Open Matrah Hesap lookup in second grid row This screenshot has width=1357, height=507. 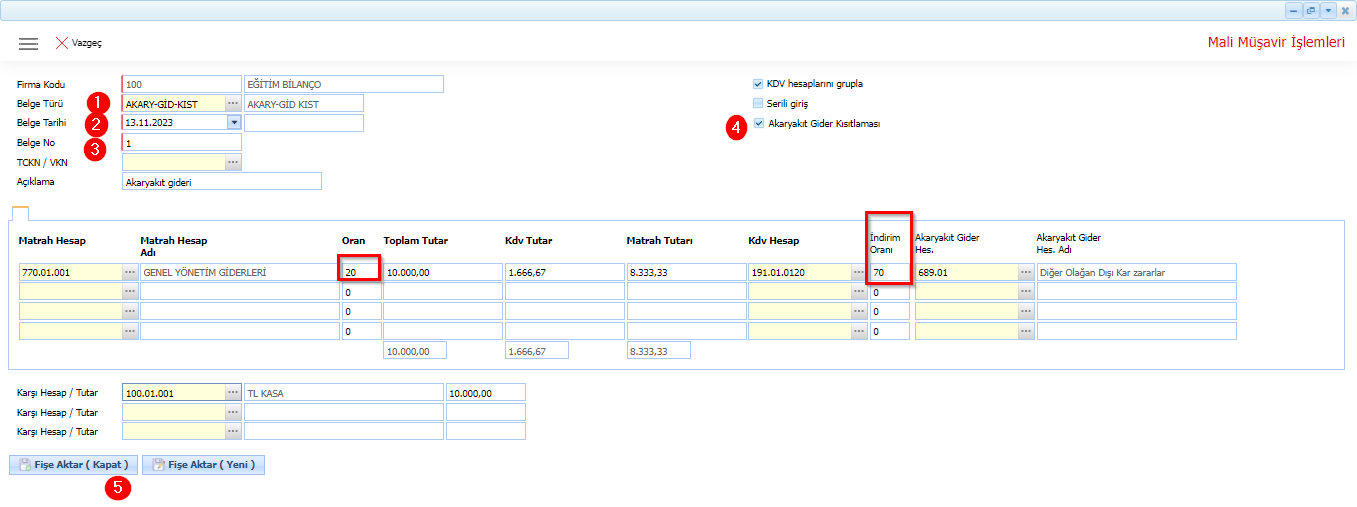130,291
